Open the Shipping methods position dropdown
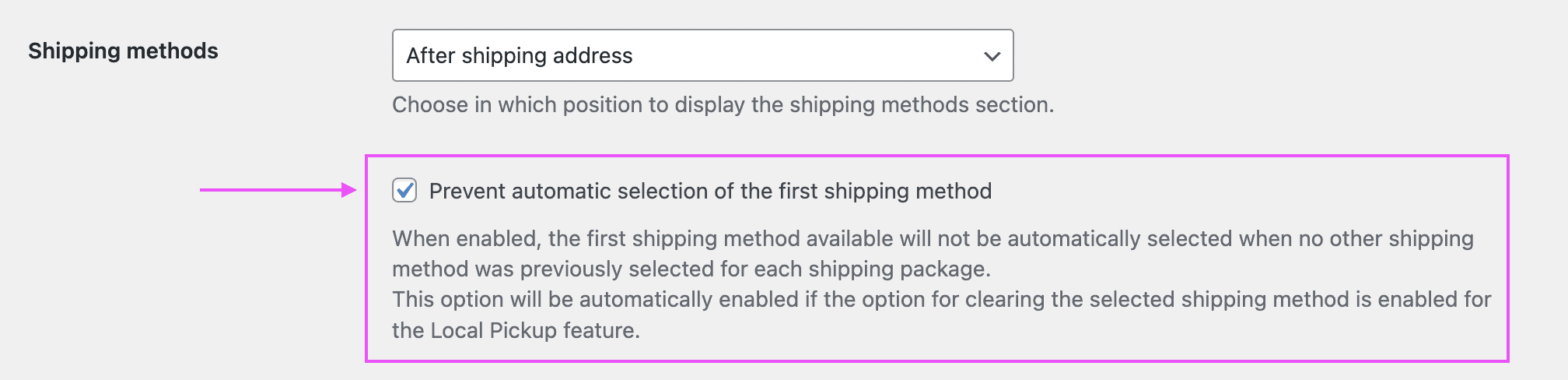The image size is (1568, 380). (x=702, y=55)
